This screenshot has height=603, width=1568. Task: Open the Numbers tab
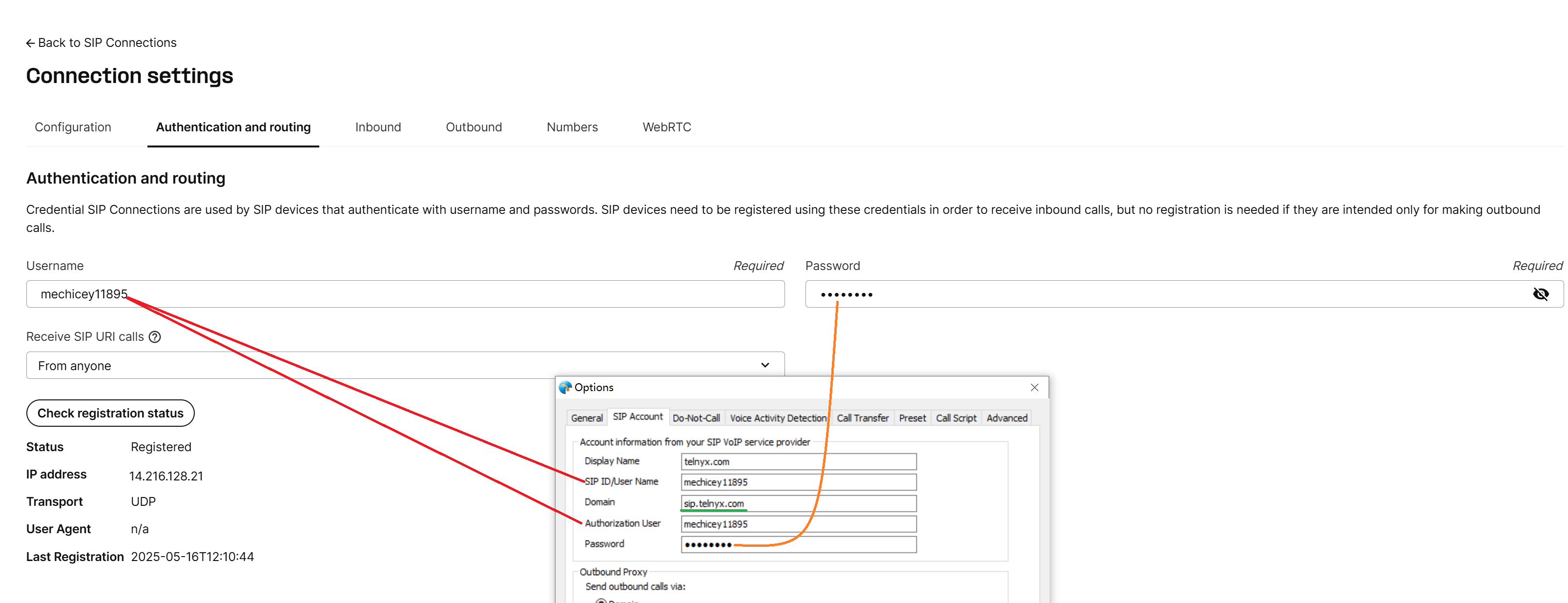[x=572, y=126]
